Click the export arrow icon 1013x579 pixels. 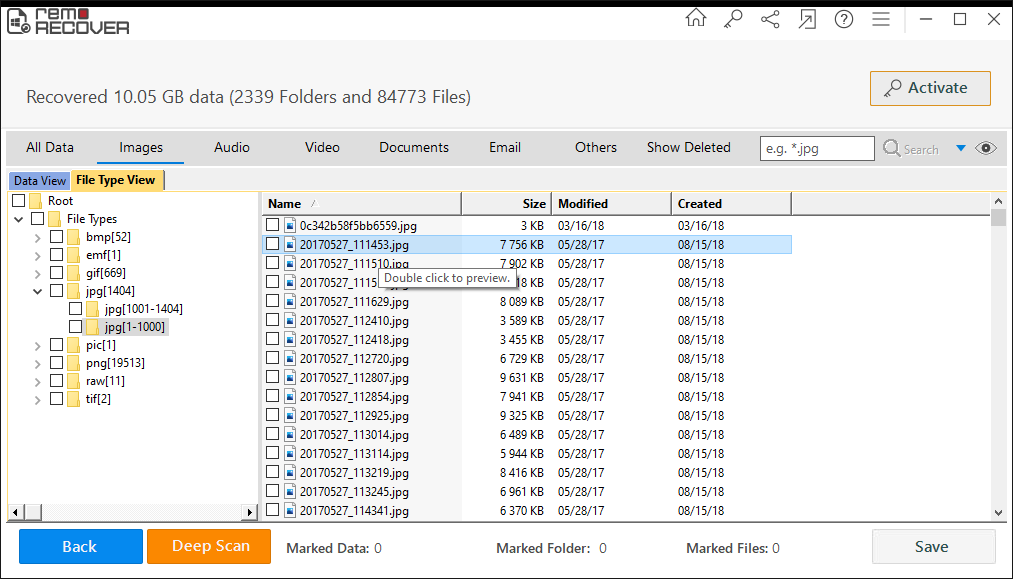(807, 19)
